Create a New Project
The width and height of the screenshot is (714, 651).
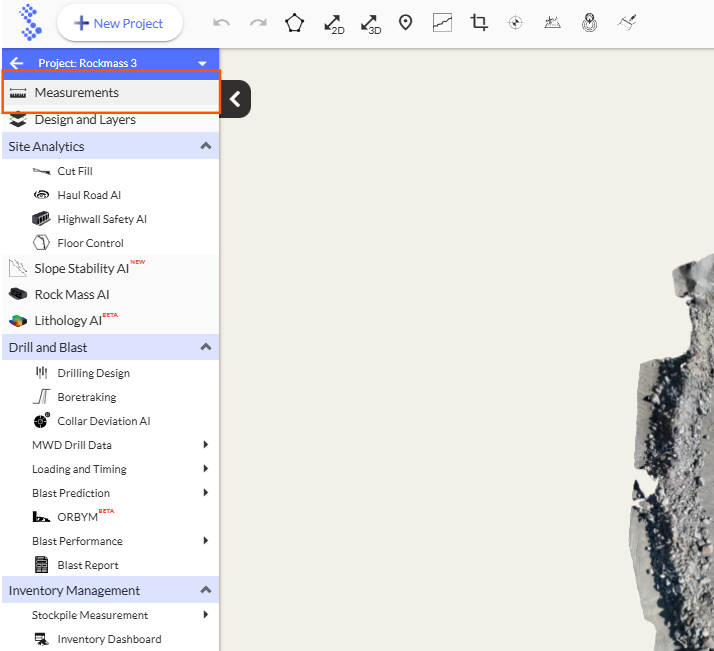tap(120, 23)
